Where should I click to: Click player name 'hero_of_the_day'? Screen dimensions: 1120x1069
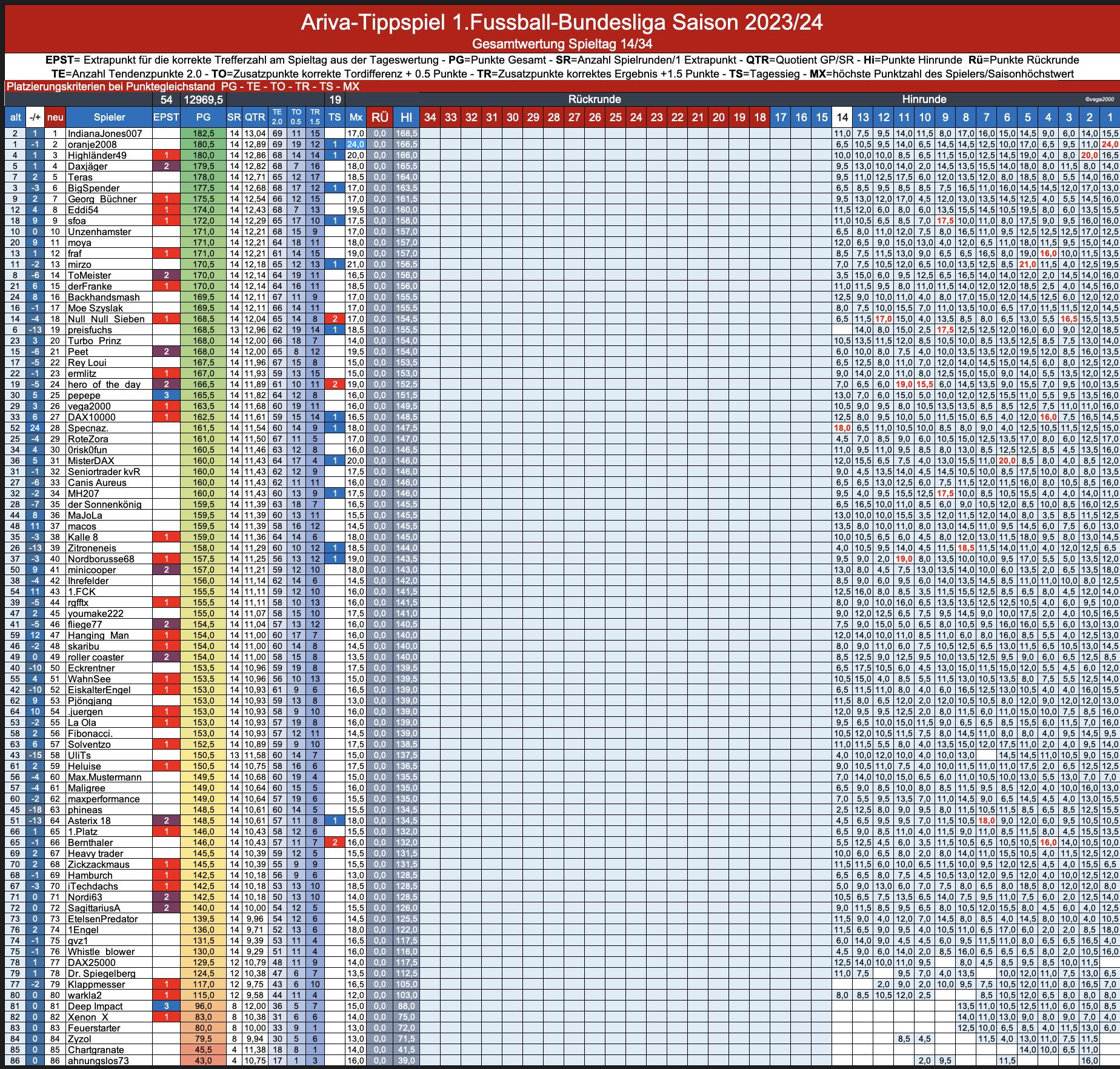coord(104,384)
